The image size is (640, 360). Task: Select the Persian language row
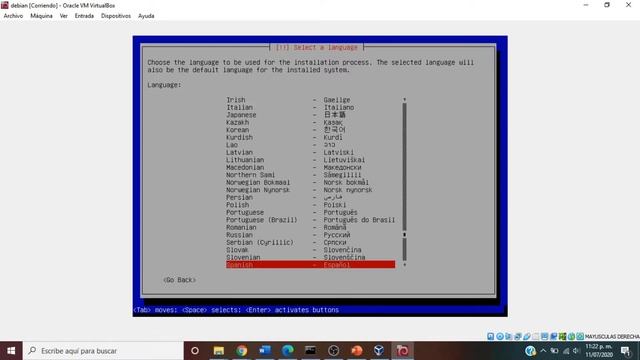click(311, 198)
